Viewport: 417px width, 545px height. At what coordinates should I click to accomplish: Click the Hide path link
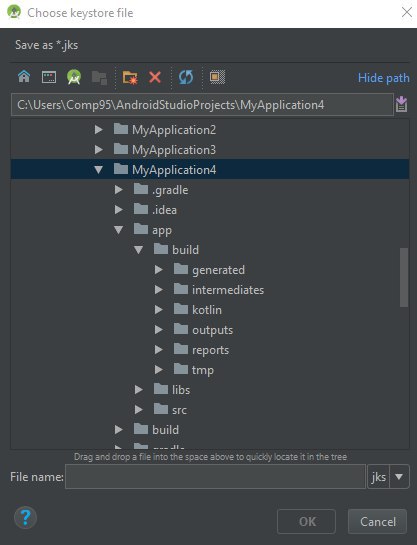tap(384, 78)
